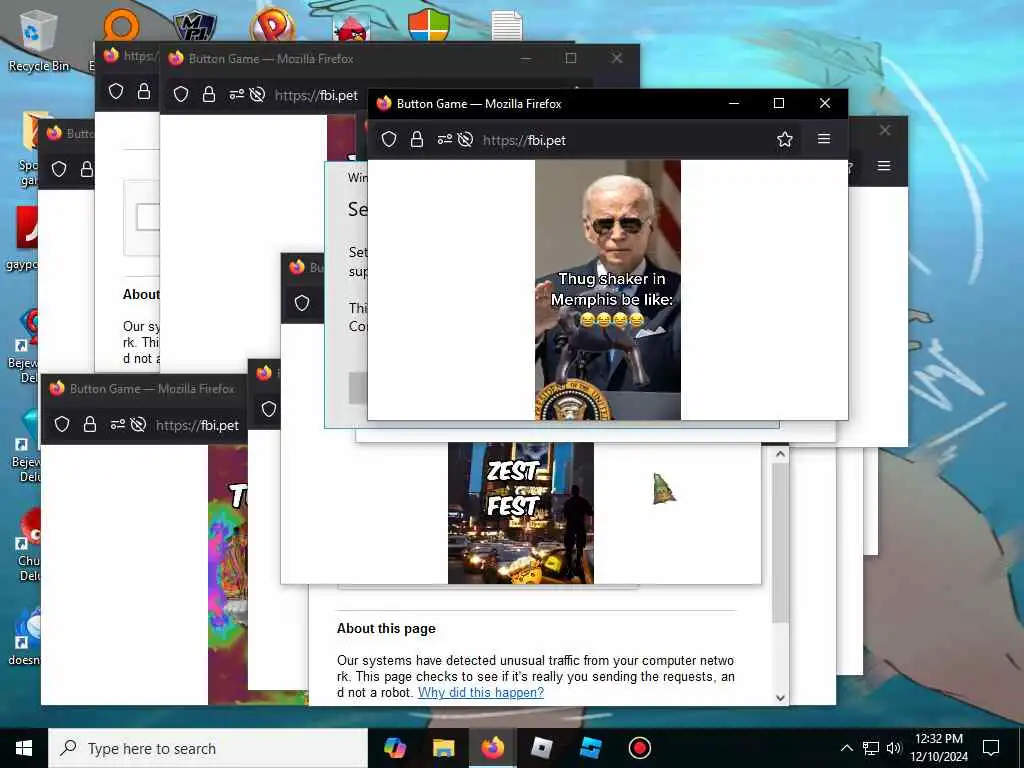This screenshot has width=1024, height=768.
Task: Maximize the topmost dimmed Button Game window
Action: click(x=571, y=58)
